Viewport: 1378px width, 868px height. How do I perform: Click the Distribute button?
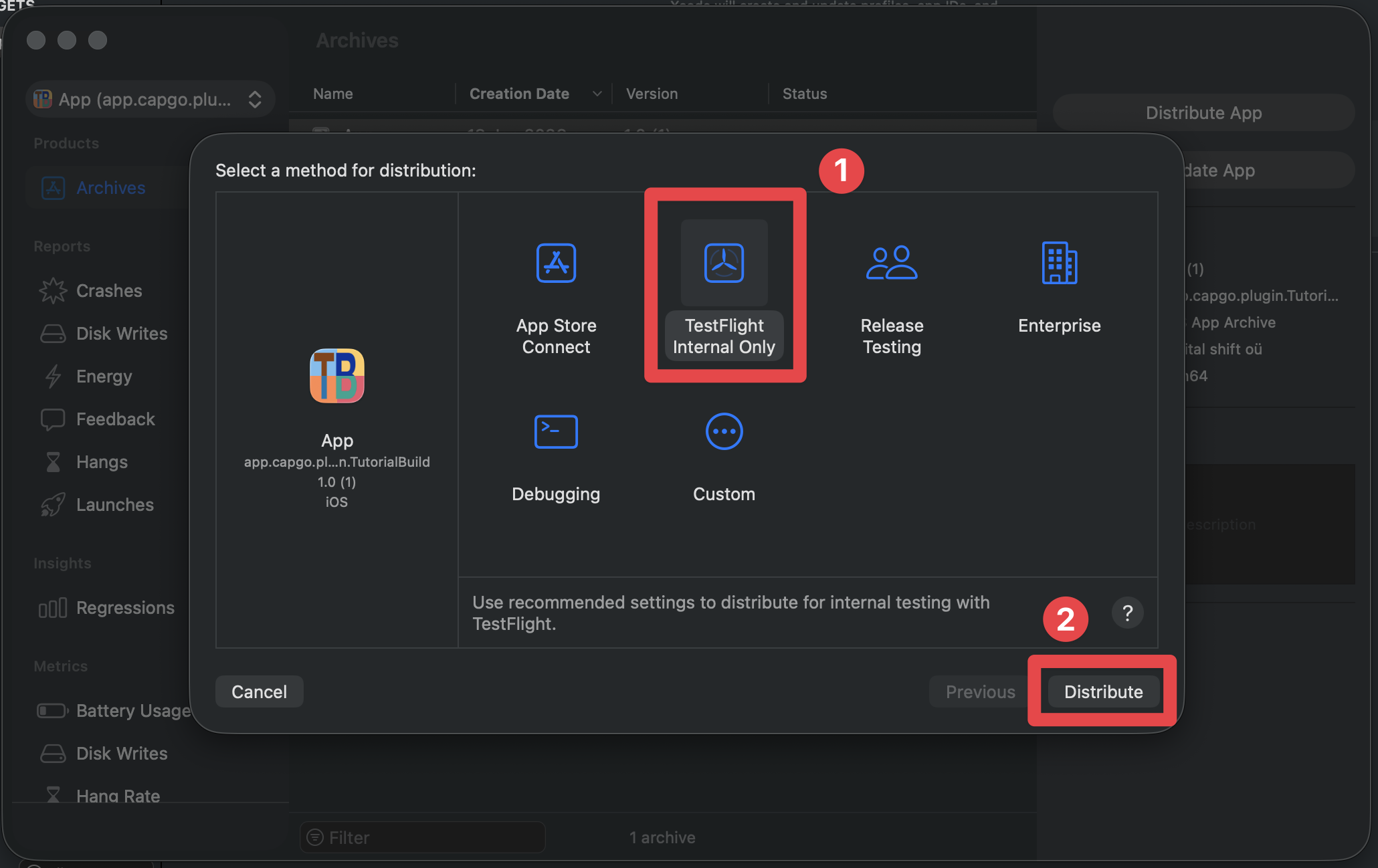click(1102, 691)
